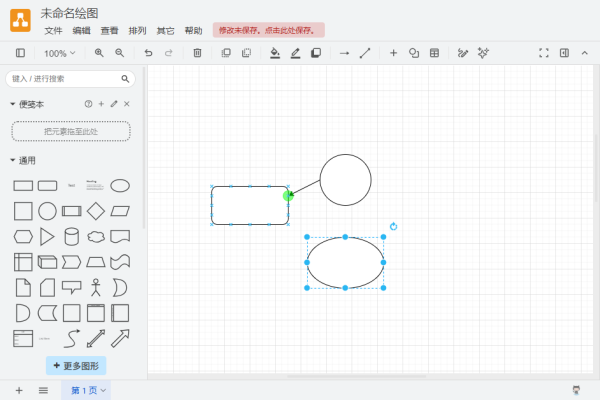Select the cloud shape in palette
Image resolution: width=600 pixels, height=400 pixels.
click(96, 237)
